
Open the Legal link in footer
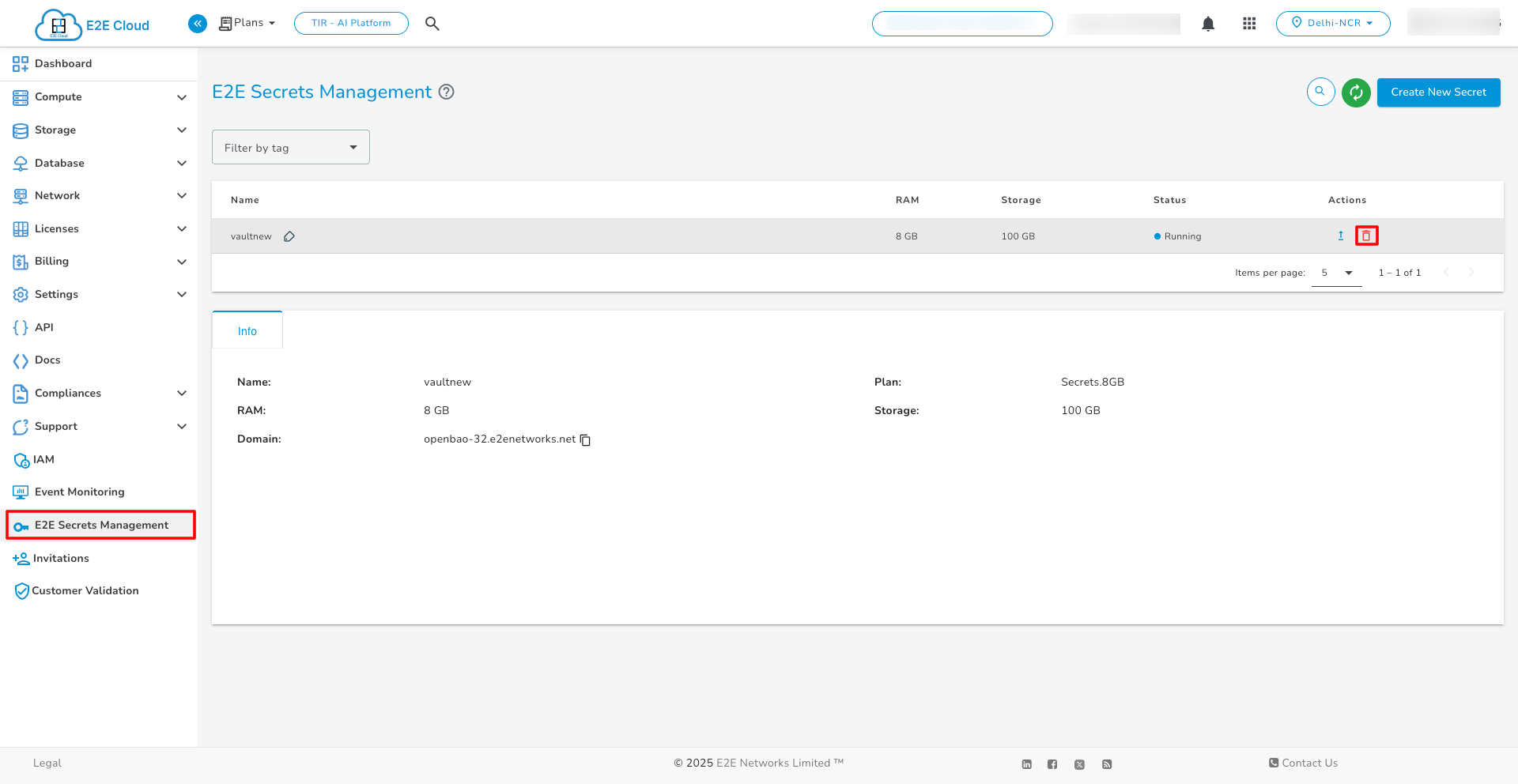click(47, 763)
